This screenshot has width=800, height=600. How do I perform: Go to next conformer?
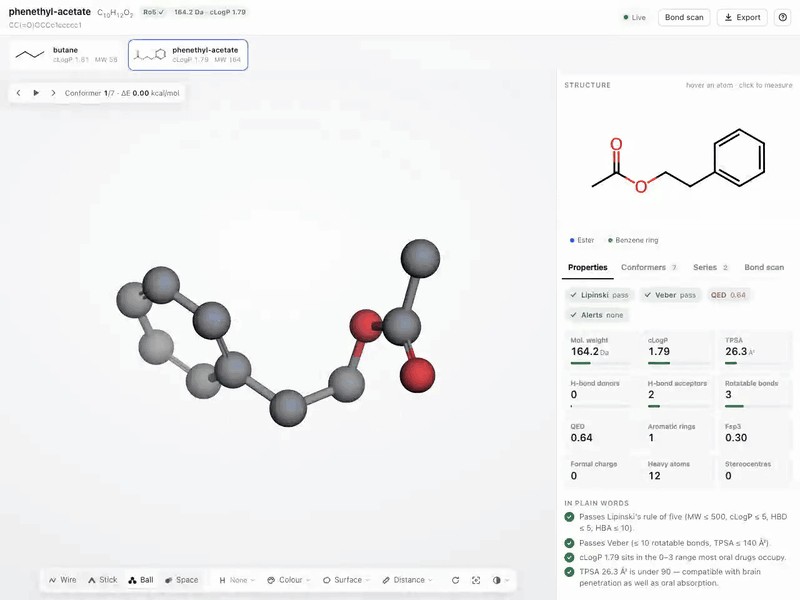coord(53,93)
